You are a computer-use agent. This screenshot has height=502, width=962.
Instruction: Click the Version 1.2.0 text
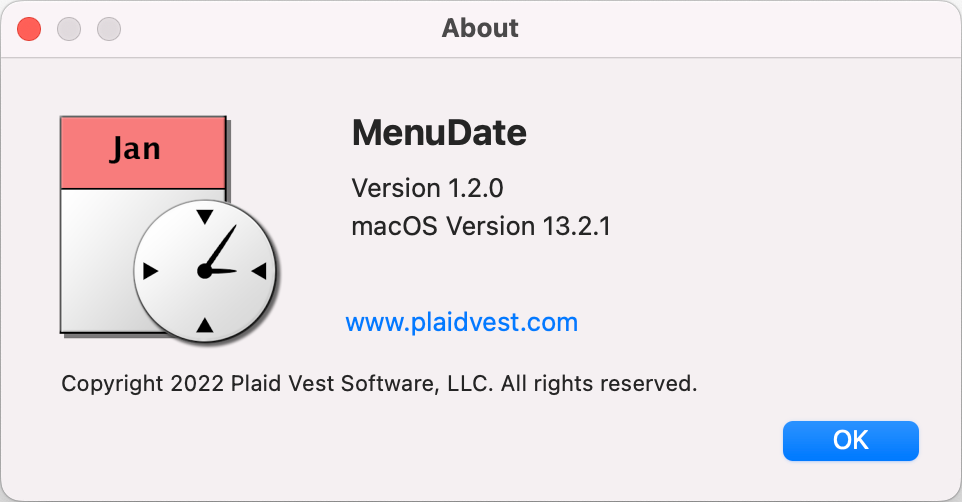click(x=427, y=188)
